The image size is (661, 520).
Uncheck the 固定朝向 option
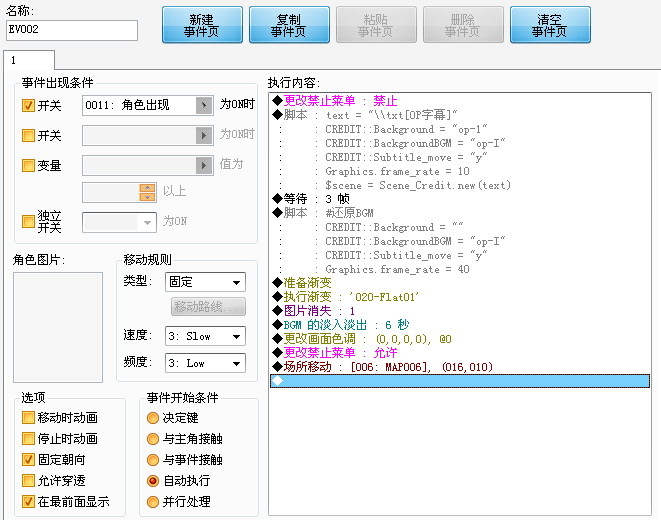(28, 460)
